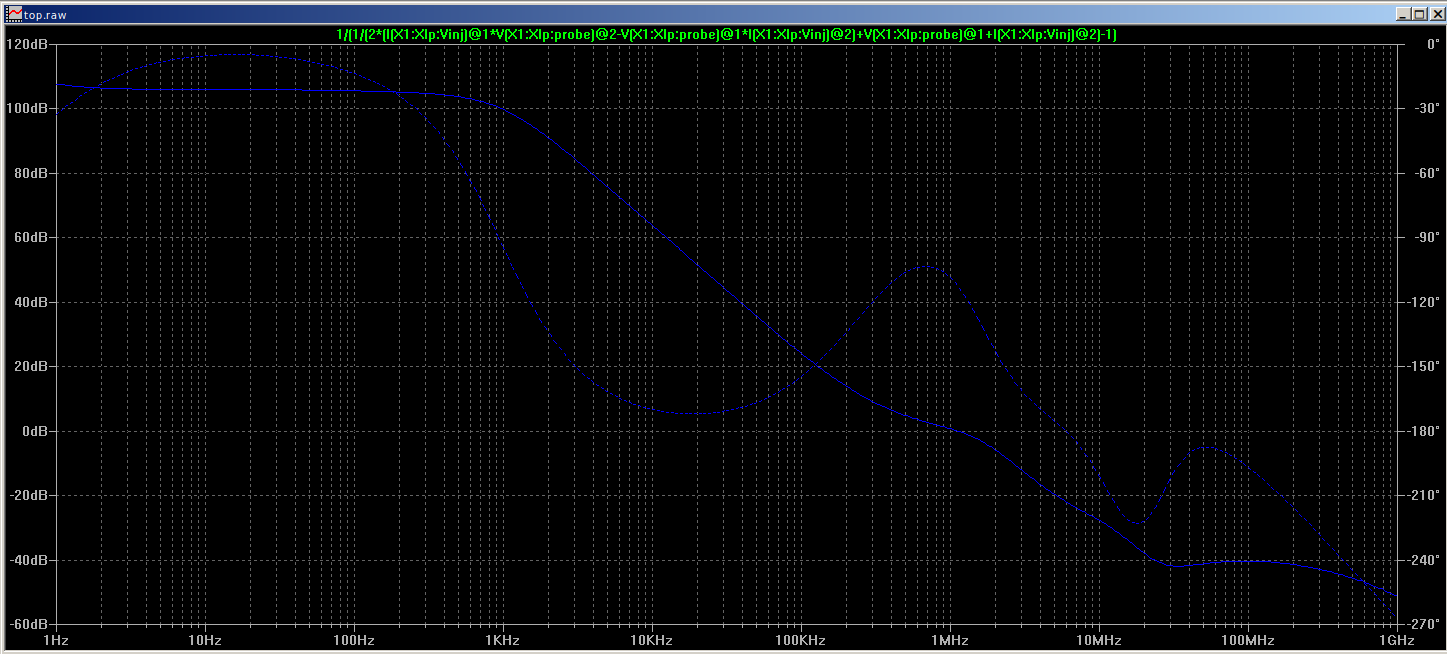Click the -120° phase axis label
Image resolution: width=1447 pixels, height=654 pixels.
[1421, 302]
